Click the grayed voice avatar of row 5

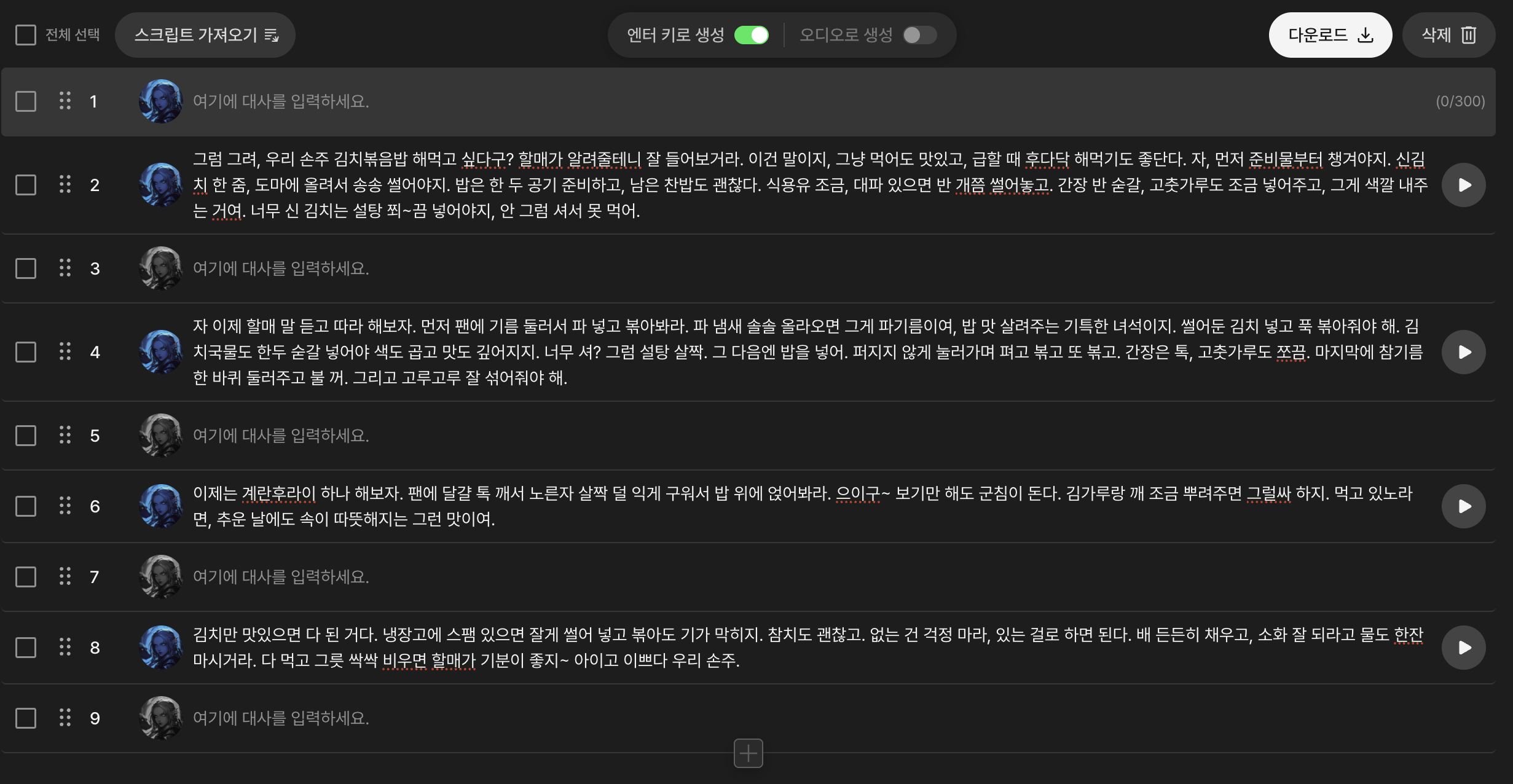(161, 436)
